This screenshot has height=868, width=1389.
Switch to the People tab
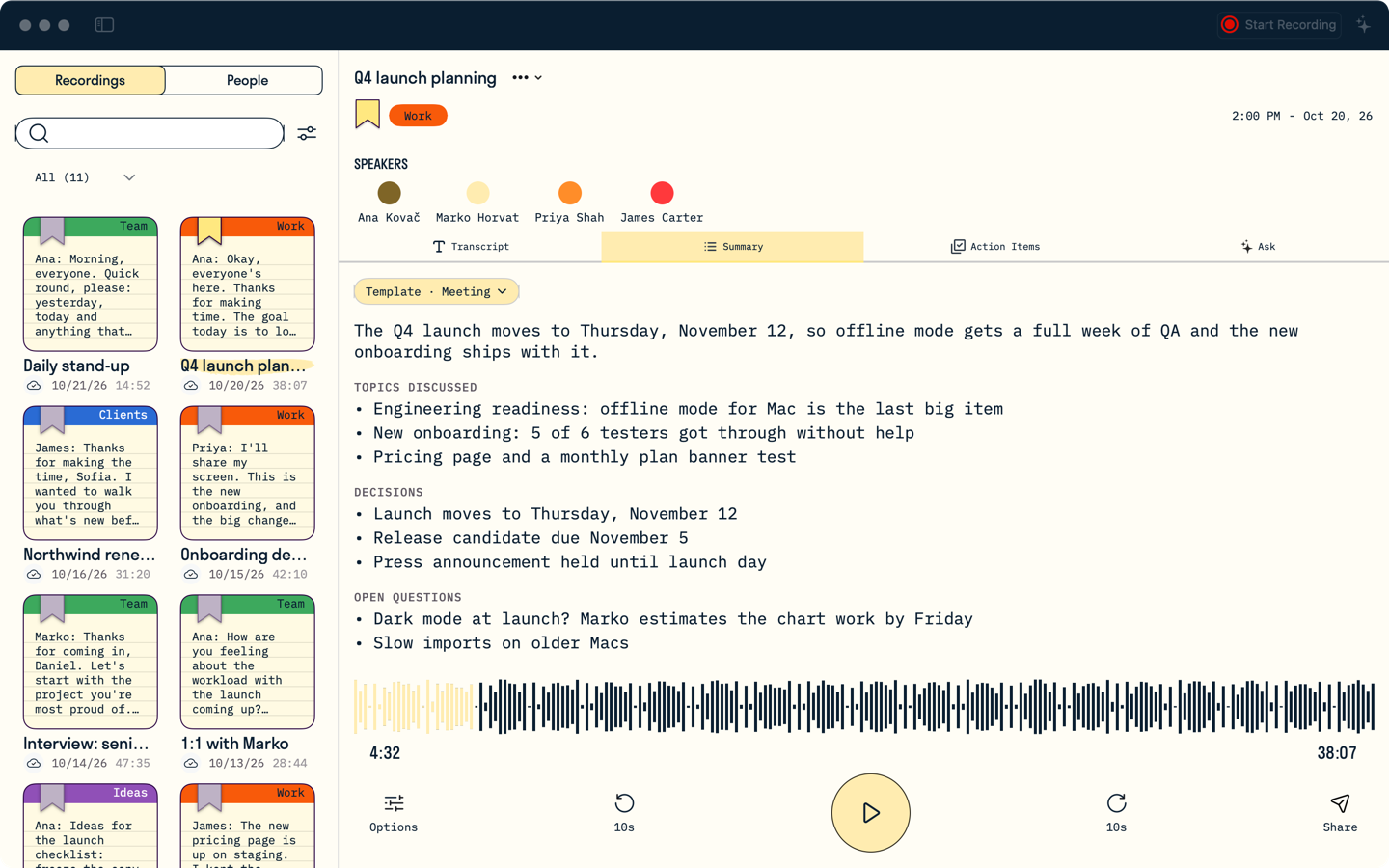click(x=245, y=80)
